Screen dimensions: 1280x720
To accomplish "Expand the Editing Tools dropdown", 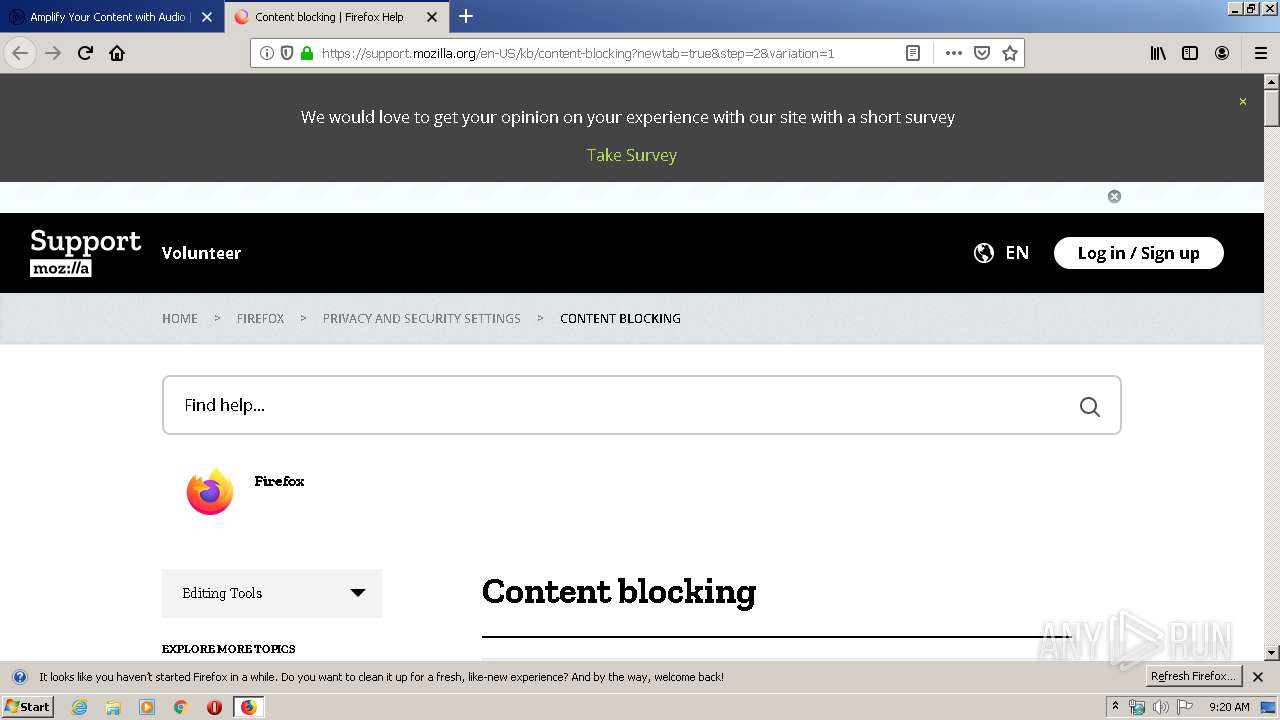I will click(272, 593).
